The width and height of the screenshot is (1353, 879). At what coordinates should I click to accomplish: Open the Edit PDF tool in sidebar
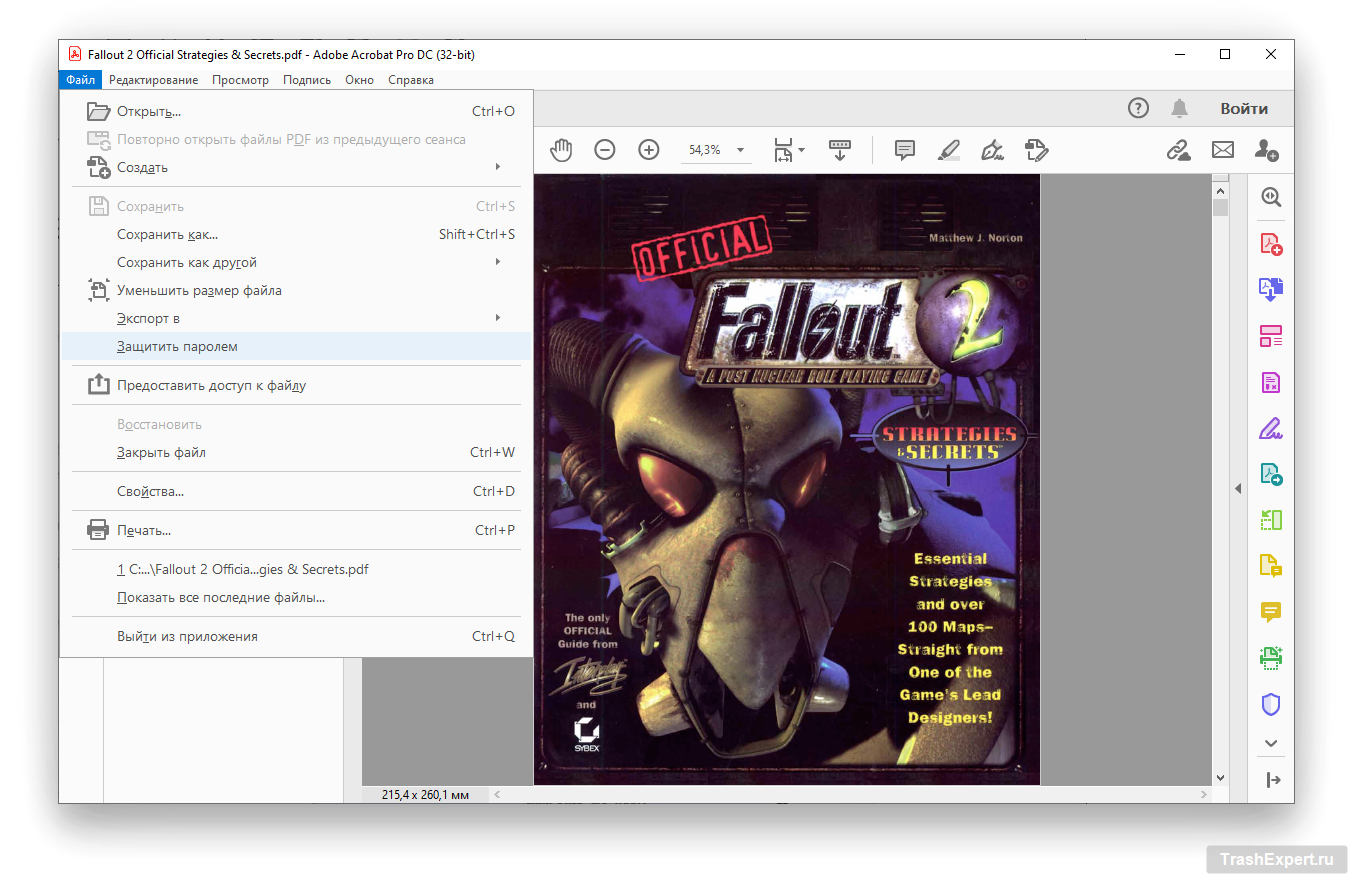click(1271, 382)
